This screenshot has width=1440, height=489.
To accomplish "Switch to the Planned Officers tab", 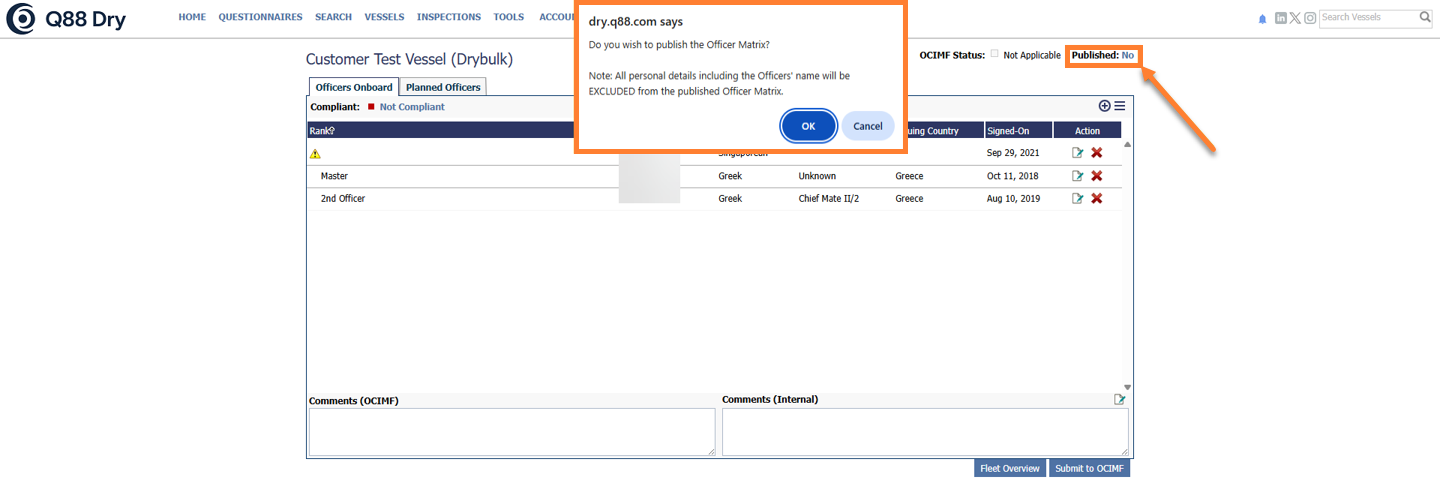I will pos(443,87).
